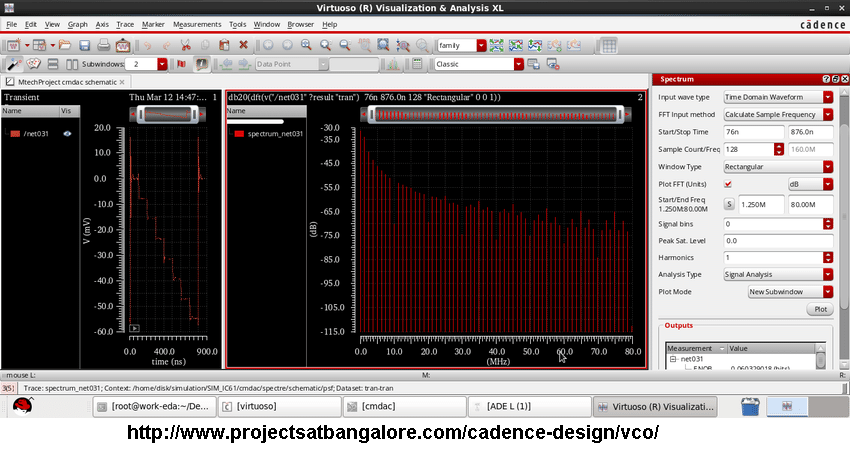Click the save floppy disk icon
The width and height of the screenshot is (862, 465).
coord(84,45)
